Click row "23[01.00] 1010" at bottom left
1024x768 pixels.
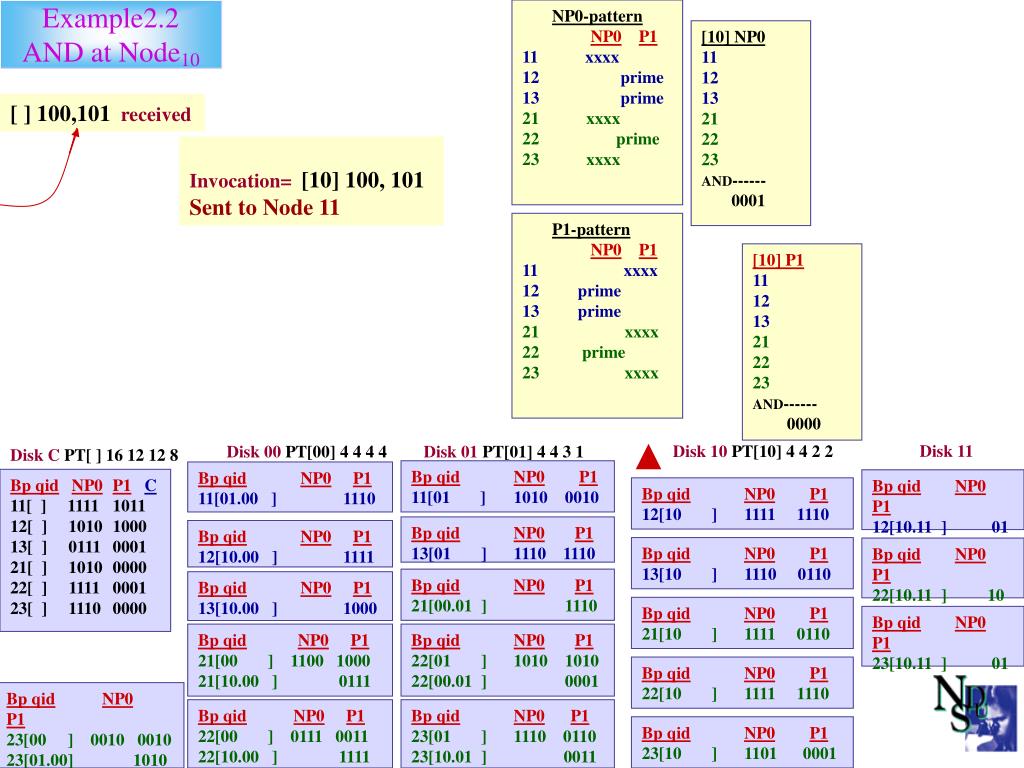(x=87, y=760)
